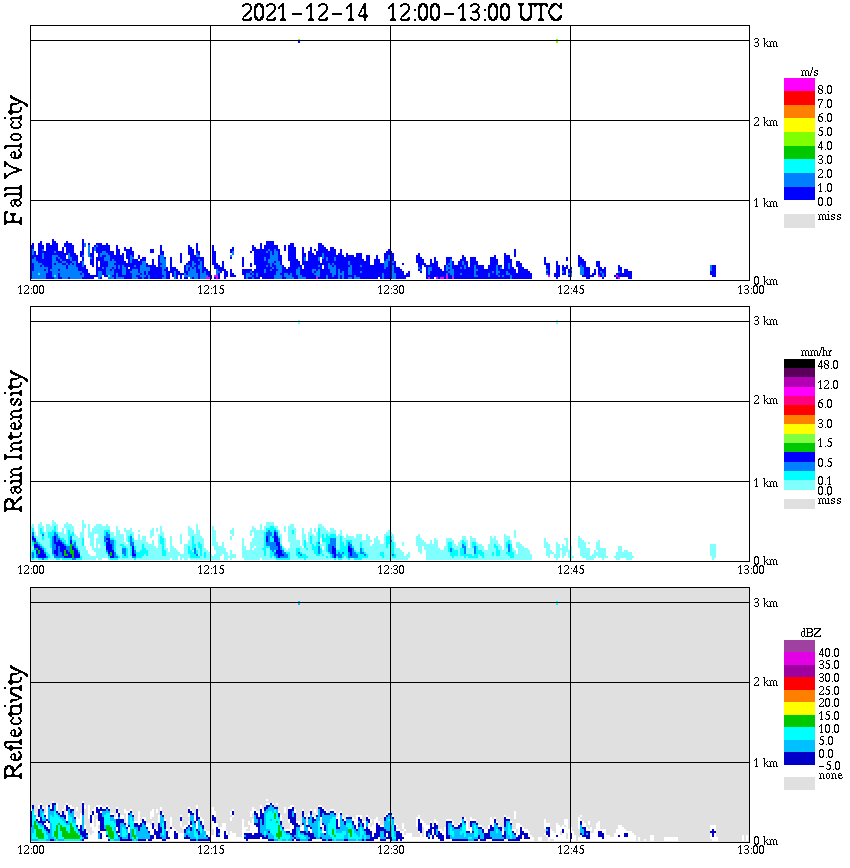The image size is (850, 868).
Task: Click the plot title with the date 2021-12-14
Action: click(x=401, y=12)
